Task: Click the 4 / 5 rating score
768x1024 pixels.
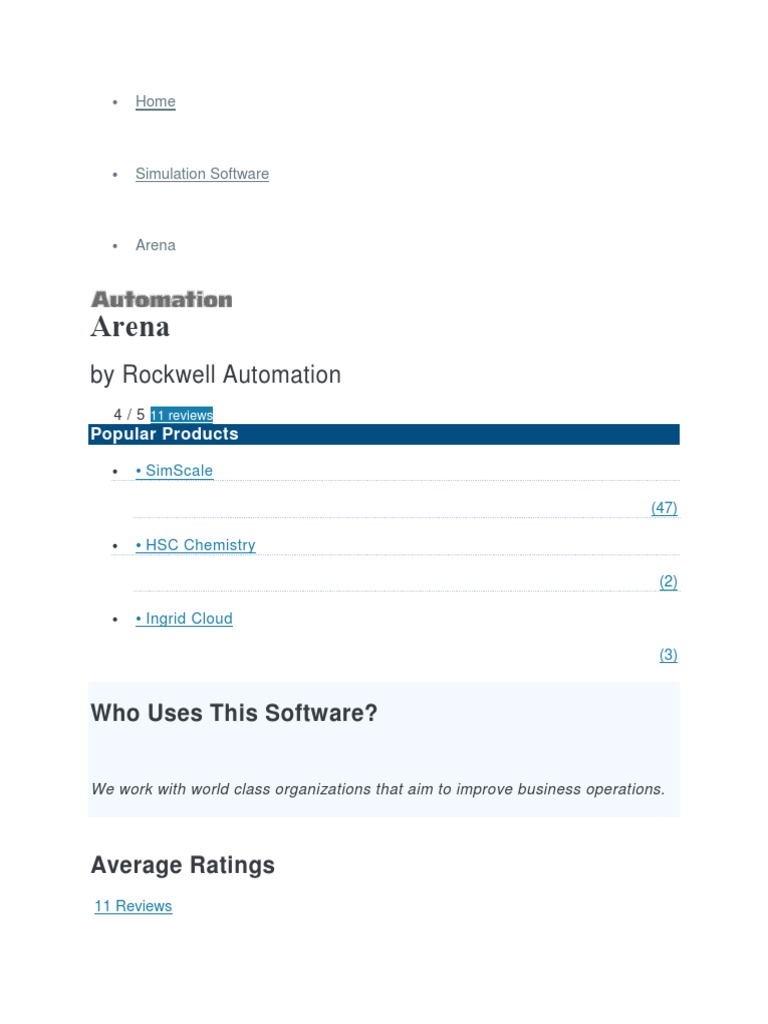Action: pos(129,414)
